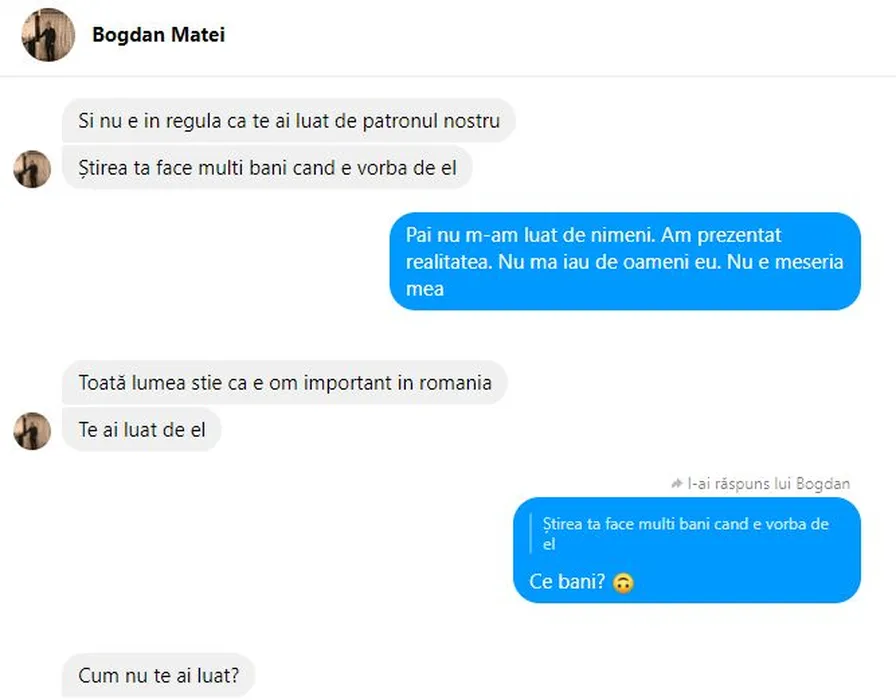Select the blue 'Pai nu m-am luat de nimeni' message

click(x=624, y=262)
